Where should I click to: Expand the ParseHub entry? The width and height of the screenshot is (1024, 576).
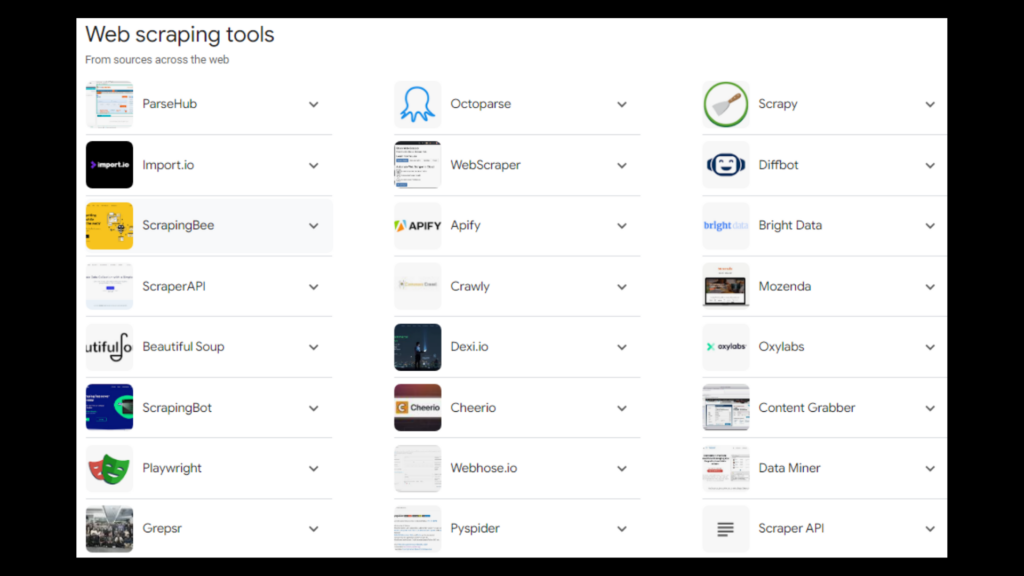(x=313, y=103)
